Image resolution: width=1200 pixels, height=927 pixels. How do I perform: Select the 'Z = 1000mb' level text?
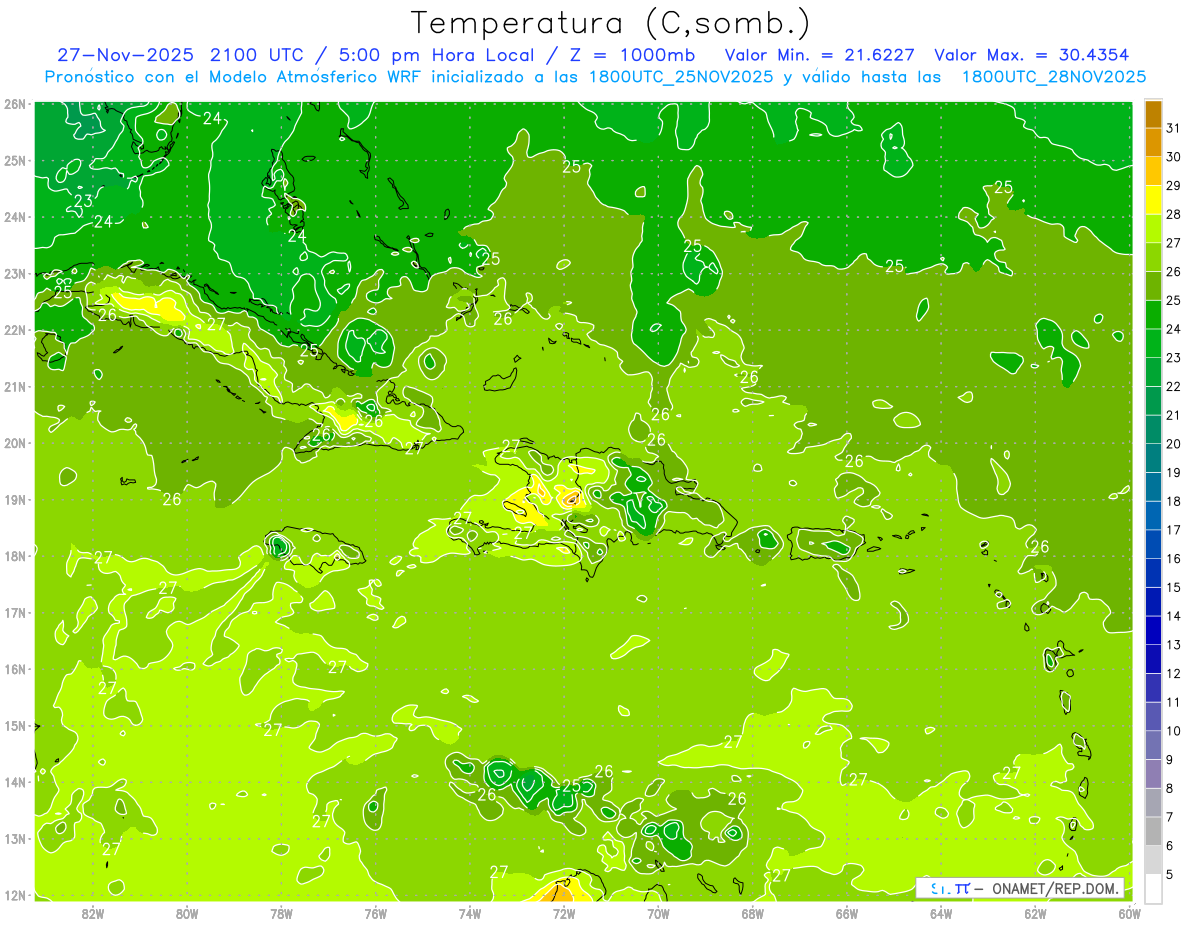coord(628,55)
